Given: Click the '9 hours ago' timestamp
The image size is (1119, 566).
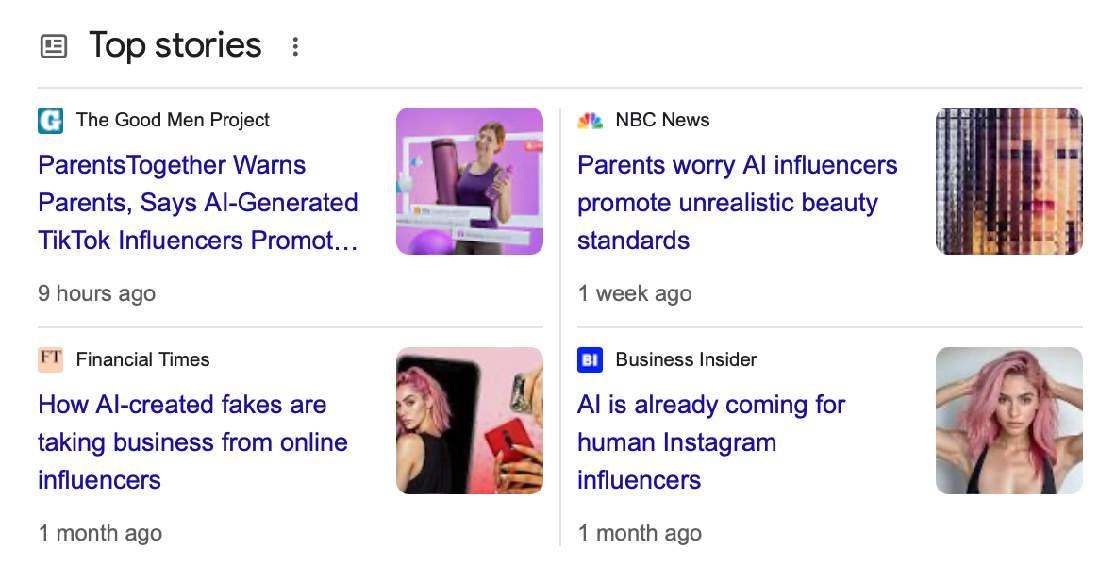Looking at the screenshot, I should point(97,294).
